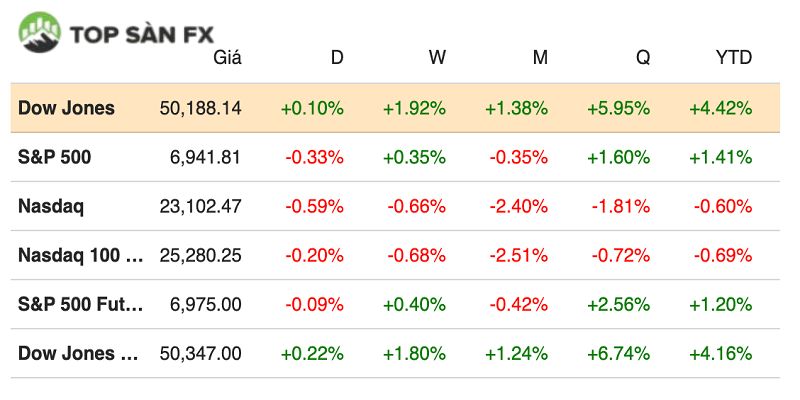Click the S&P 500 price 6,941.81
Screen dimensions: 800x400
coord(207,157)
